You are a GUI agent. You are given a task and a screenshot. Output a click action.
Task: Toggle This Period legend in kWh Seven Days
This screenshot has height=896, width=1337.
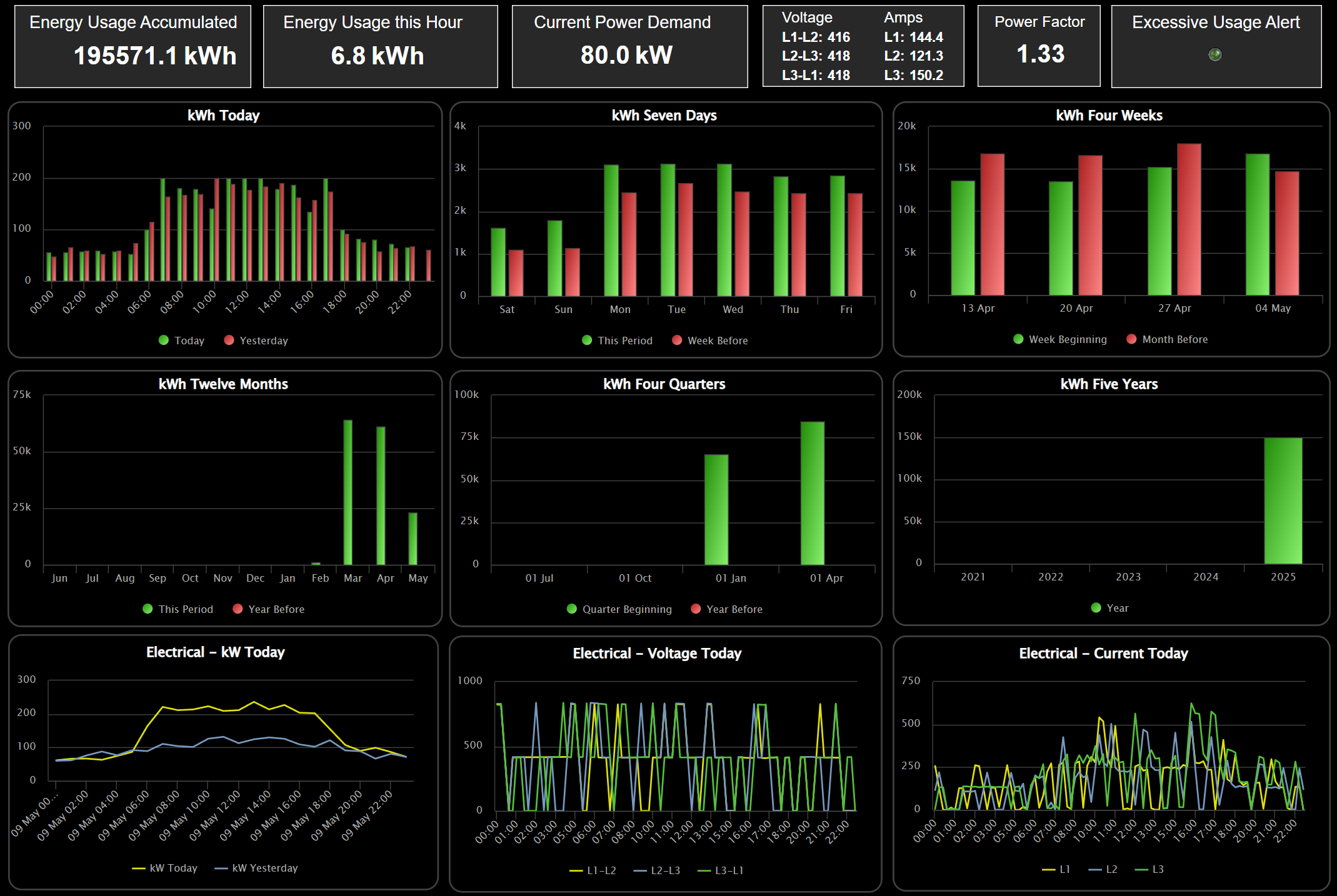point(617,341)
